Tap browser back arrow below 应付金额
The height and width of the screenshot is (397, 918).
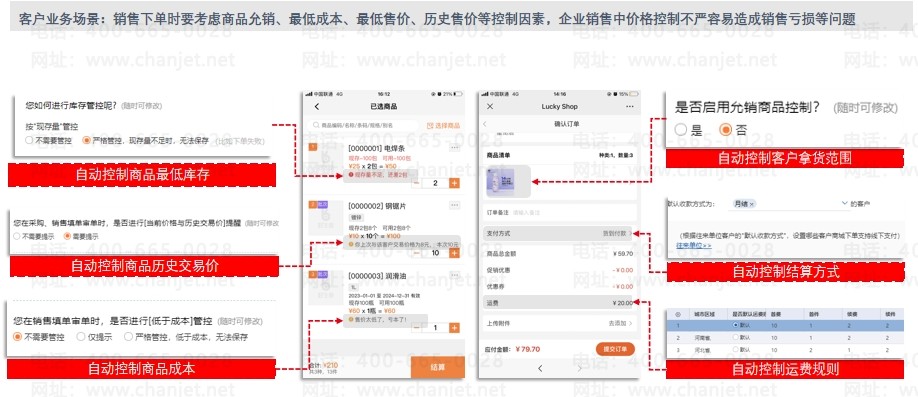(x=540, y=368)
